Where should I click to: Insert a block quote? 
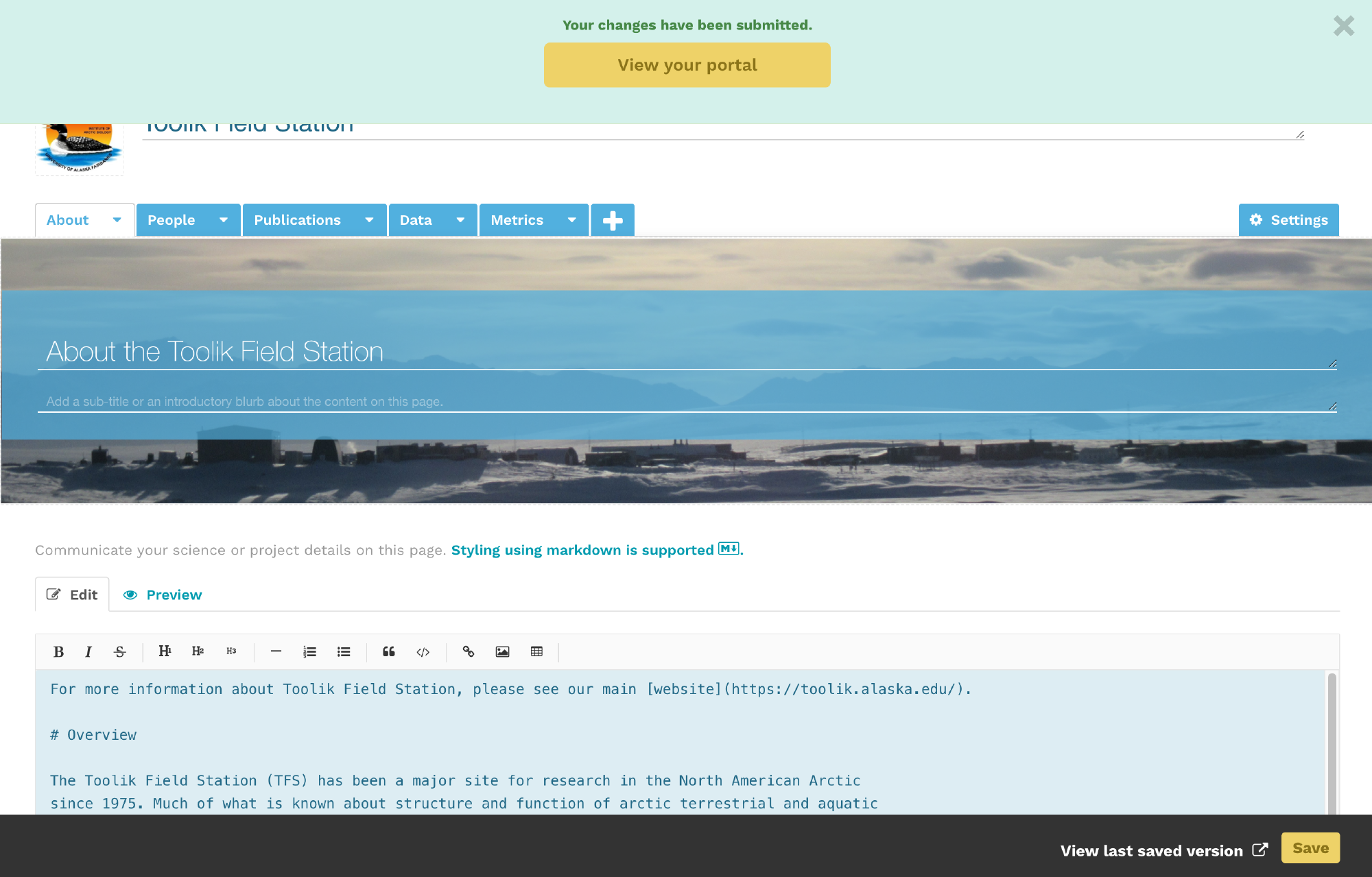coord(389,651)
